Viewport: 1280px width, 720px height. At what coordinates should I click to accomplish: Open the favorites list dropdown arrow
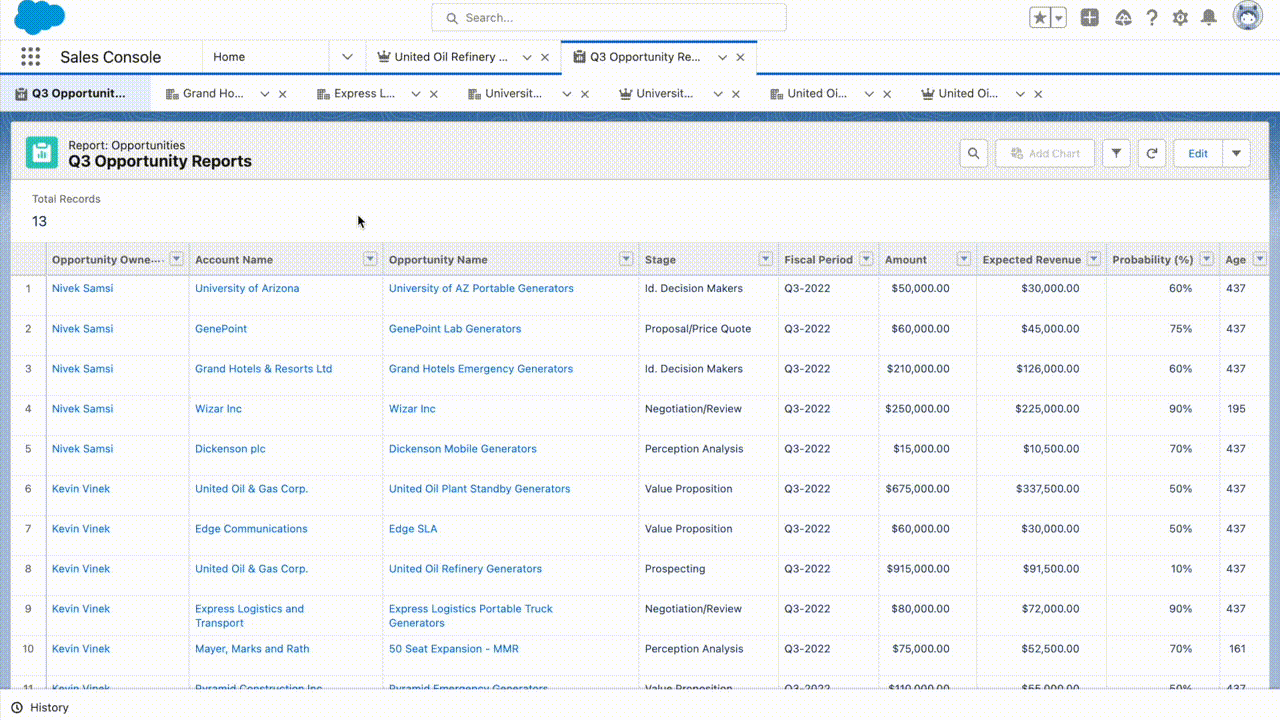[1059, 18]
